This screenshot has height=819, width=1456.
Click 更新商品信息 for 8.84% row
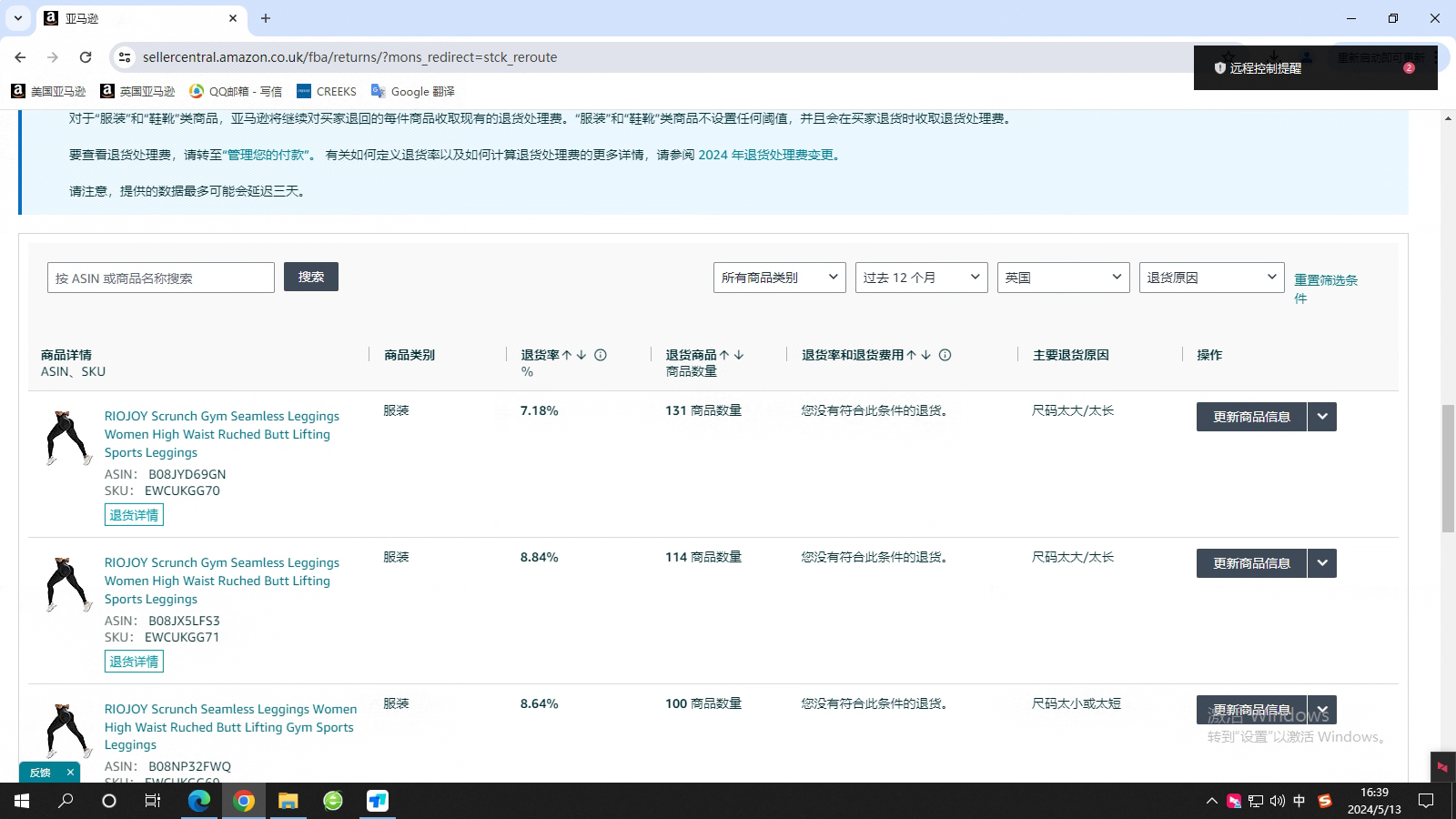[x=1251, y=563]
